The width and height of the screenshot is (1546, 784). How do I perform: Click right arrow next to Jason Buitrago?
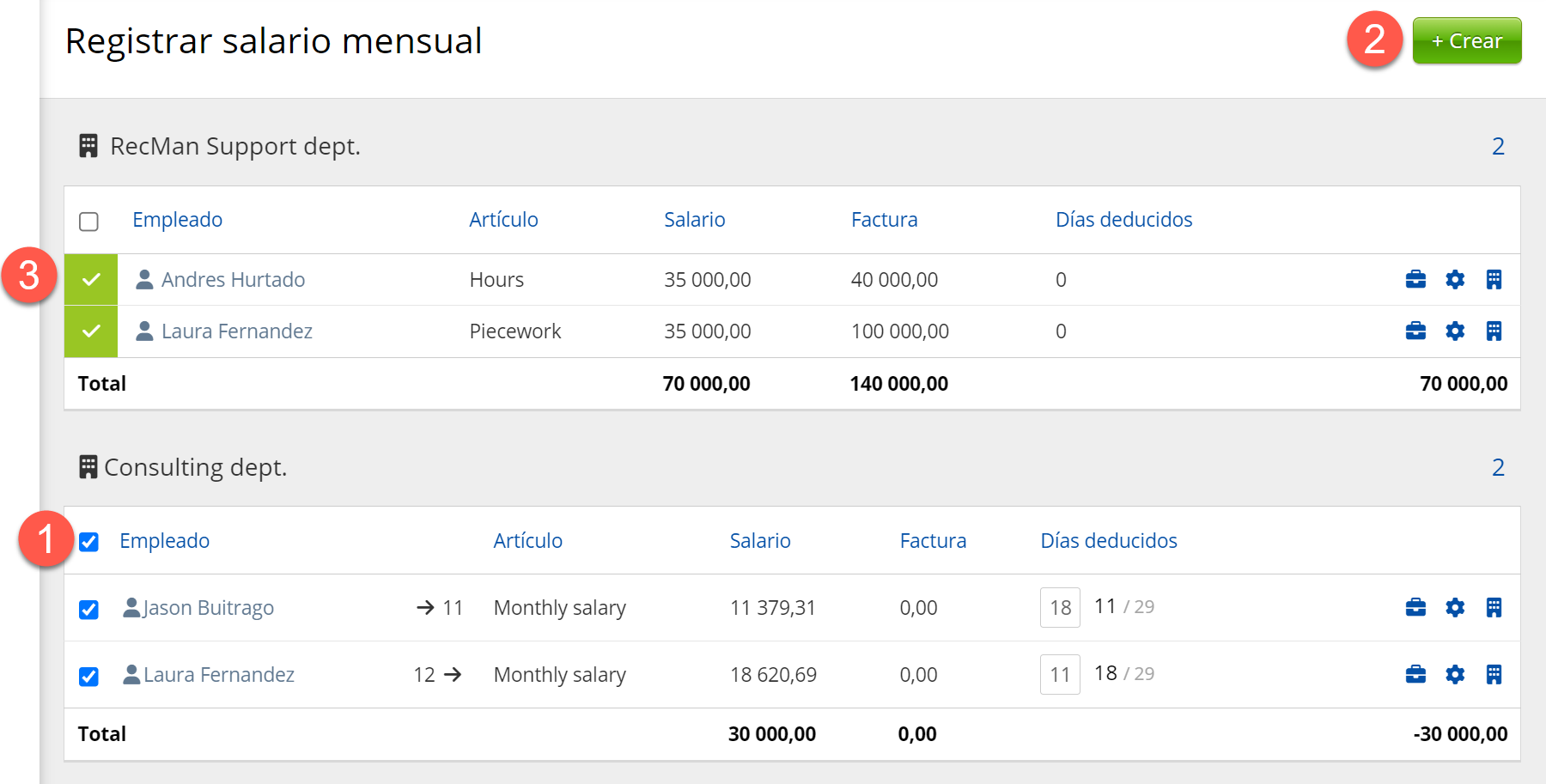(425, 608)
